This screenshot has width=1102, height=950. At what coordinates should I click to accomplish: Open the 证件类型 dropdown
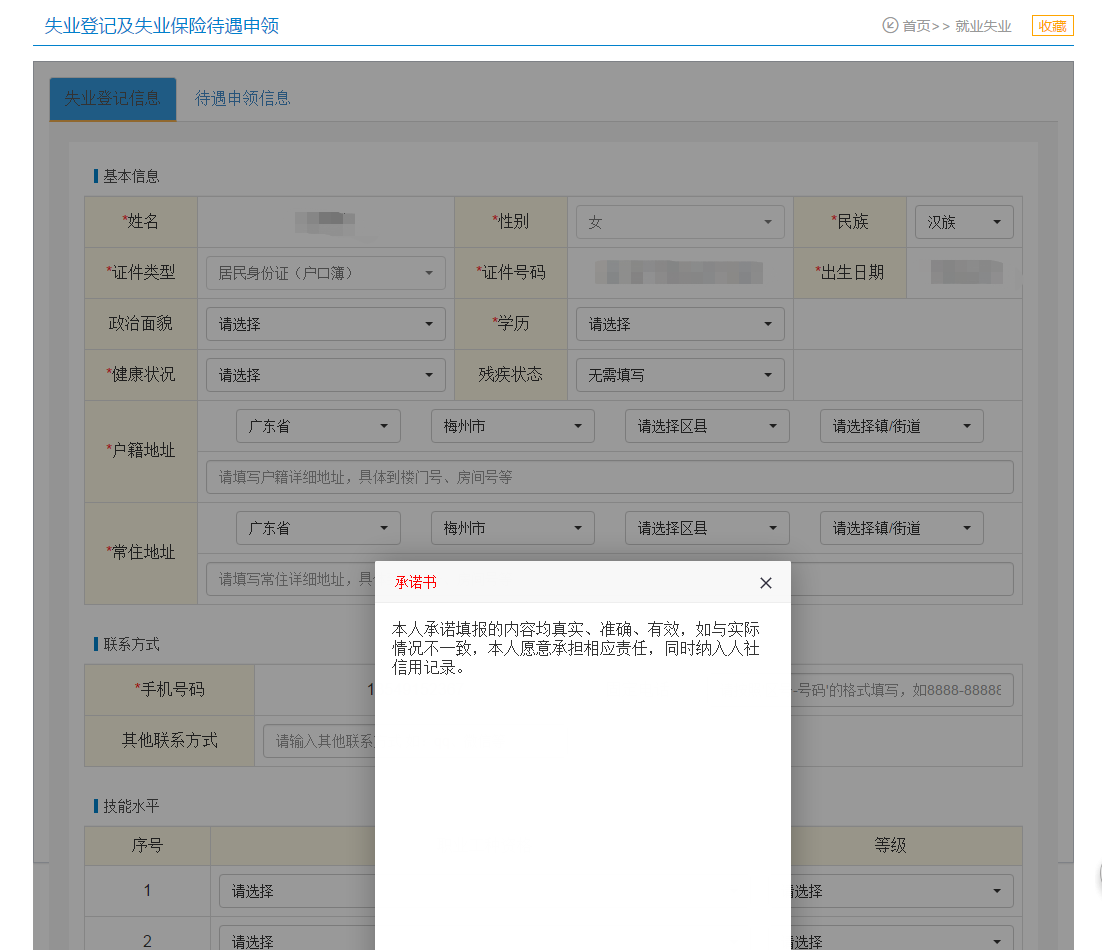click(325, 273)
